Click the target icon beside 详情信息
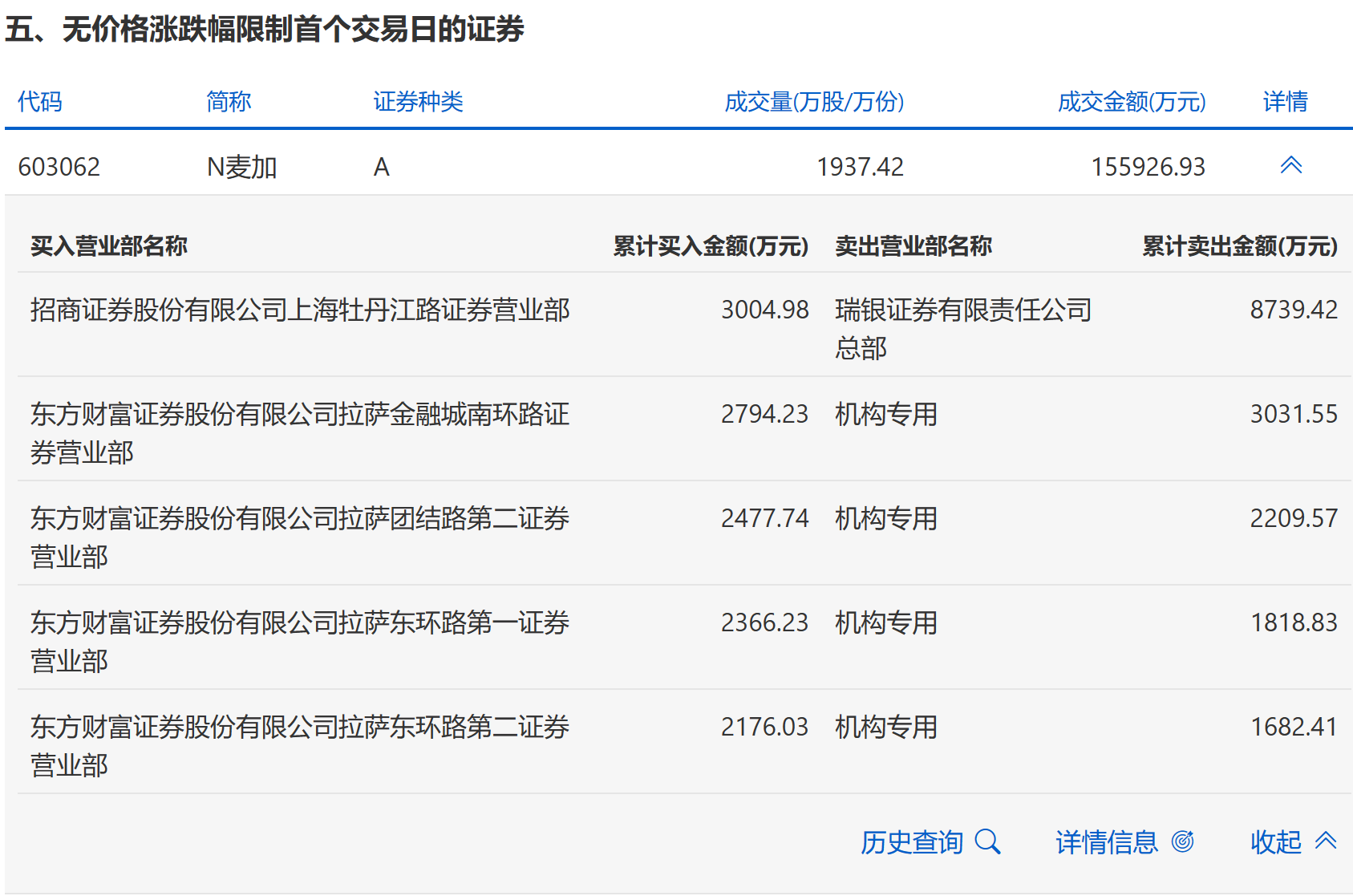 [x=1182, y=841]
